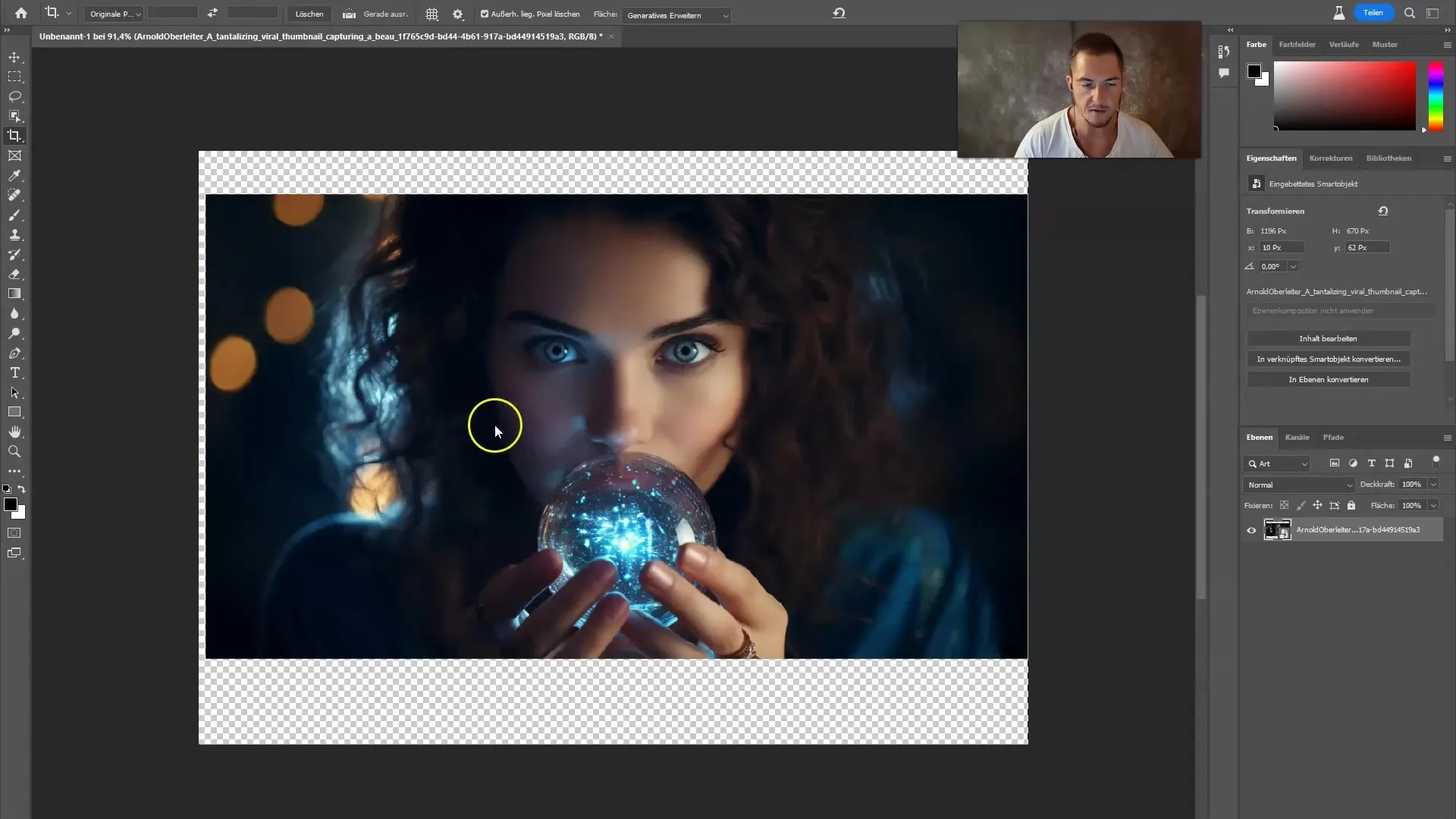Select the History Brush tool

click(14, 254)
